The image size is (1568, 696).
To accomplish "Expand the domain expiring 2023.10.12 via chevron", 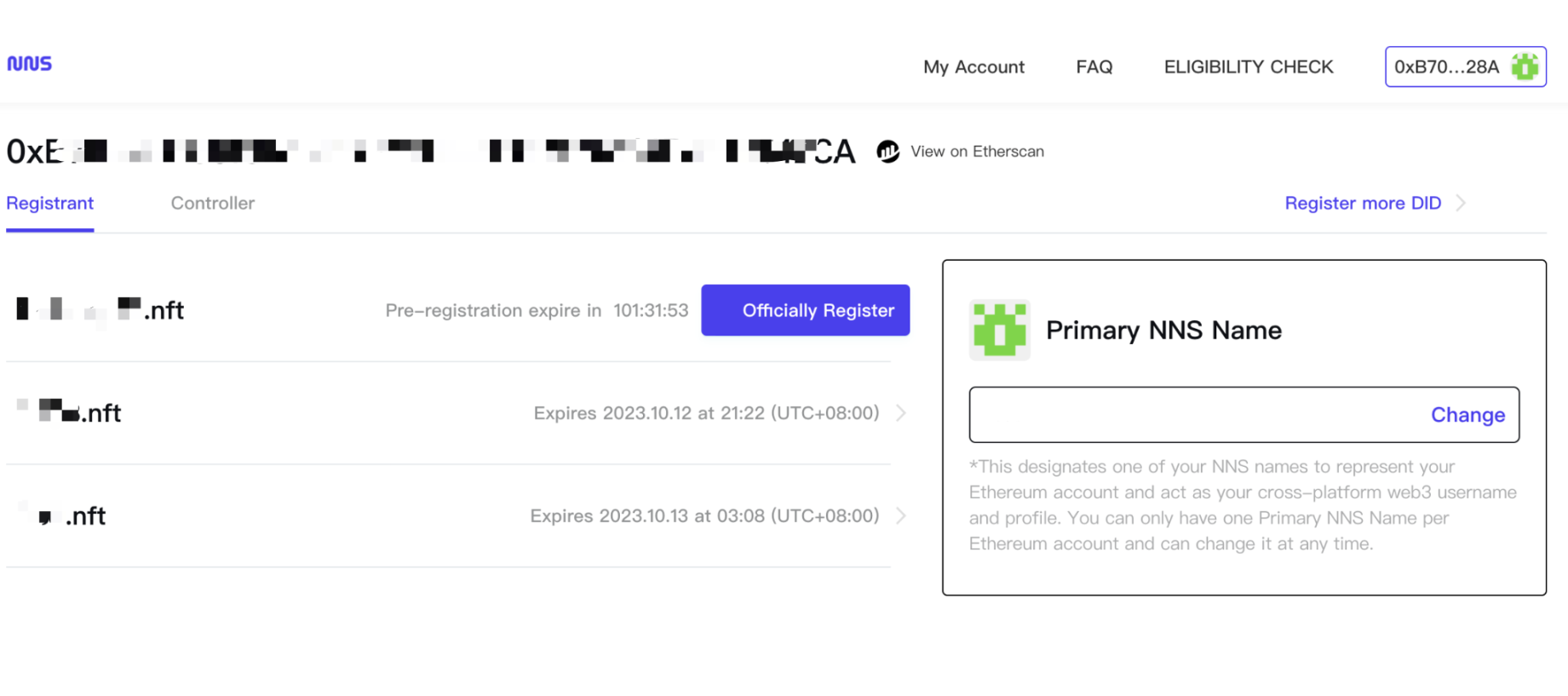I will (x=901, y=413).
